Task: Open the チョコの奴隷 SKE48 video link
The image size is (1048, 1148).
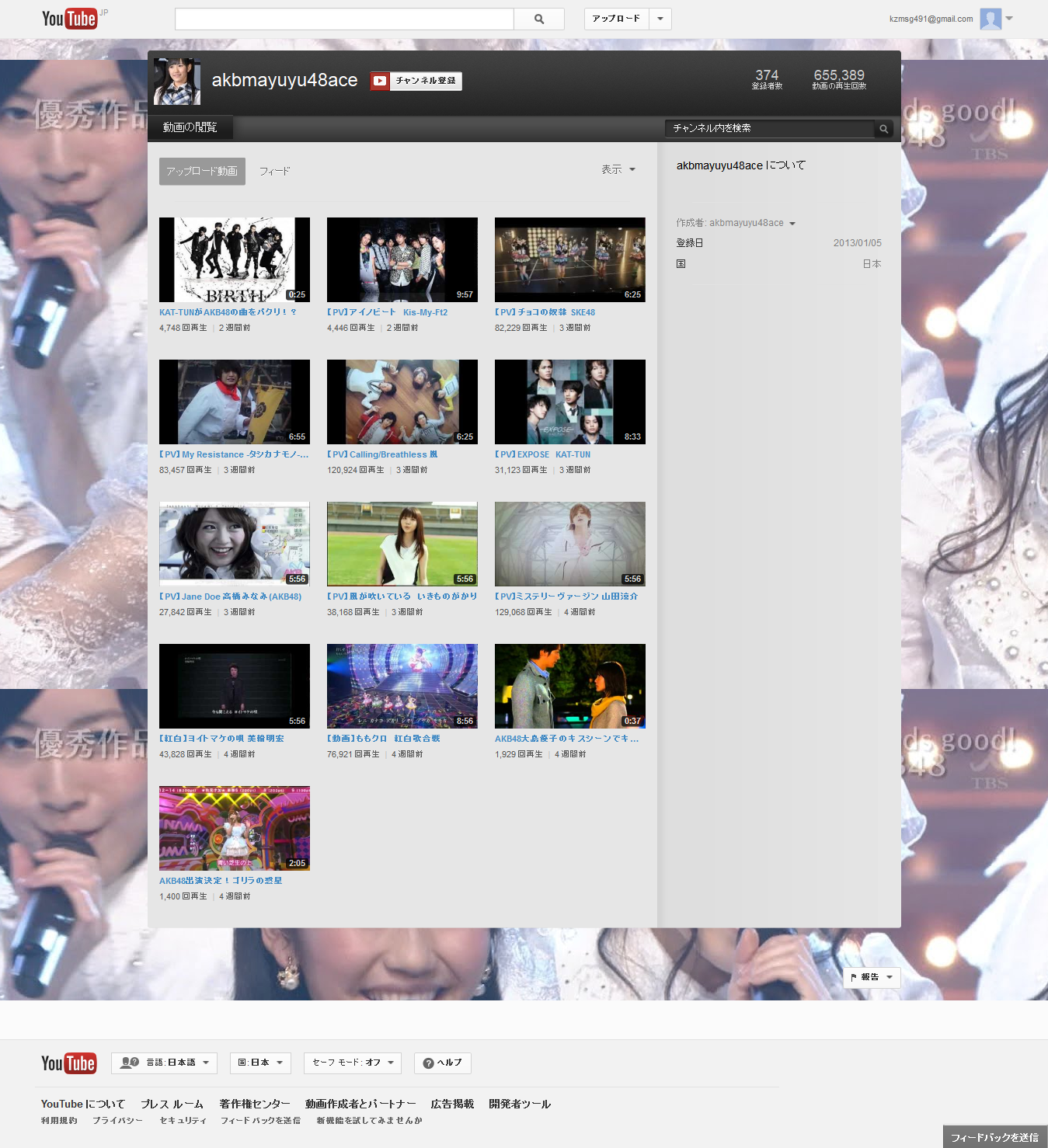Action: coord(545,312)
